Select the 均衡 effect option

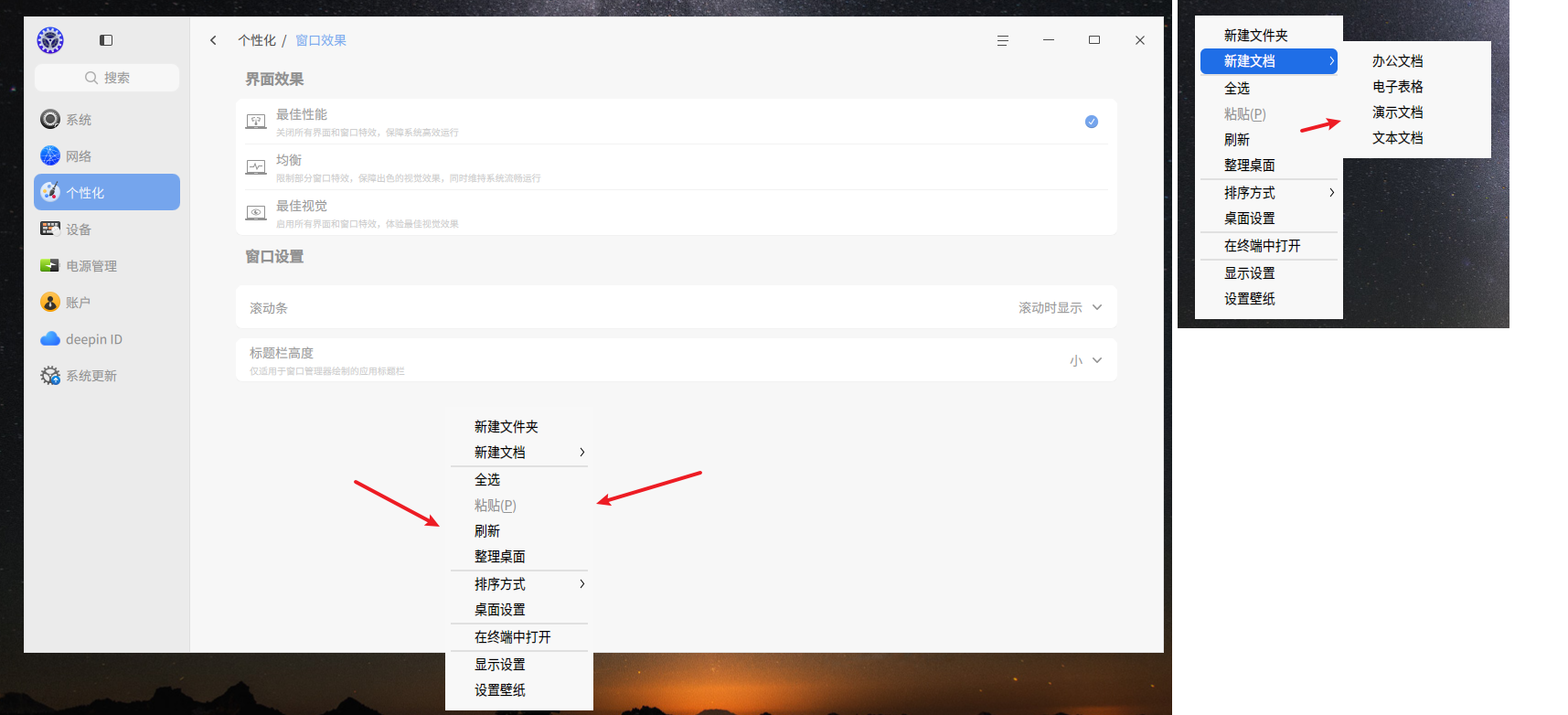[677, 167]
